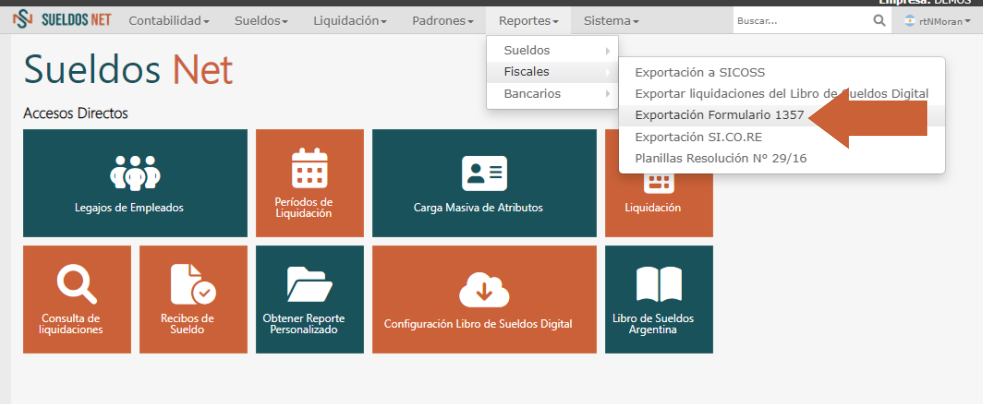Open Configuración Libro de Sueldos Digital cloud icon

click(484, 289)
